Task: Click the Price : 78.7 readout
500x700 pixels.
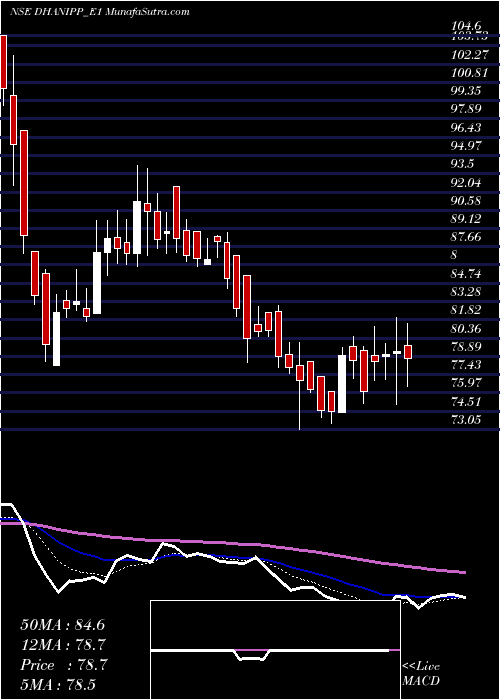Action: point(63,665)
